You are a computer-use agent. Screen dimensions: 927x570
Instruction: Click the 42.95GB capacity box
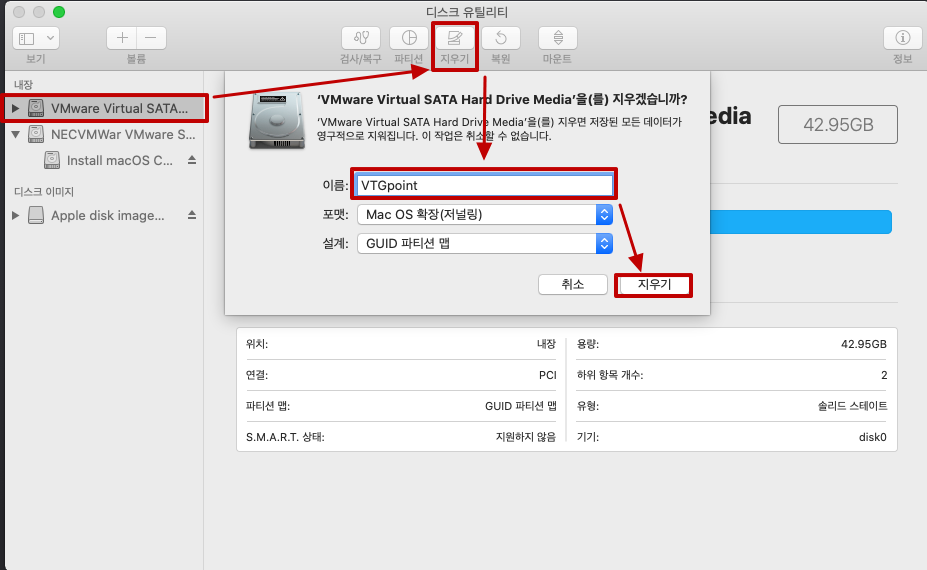point(838,125)
